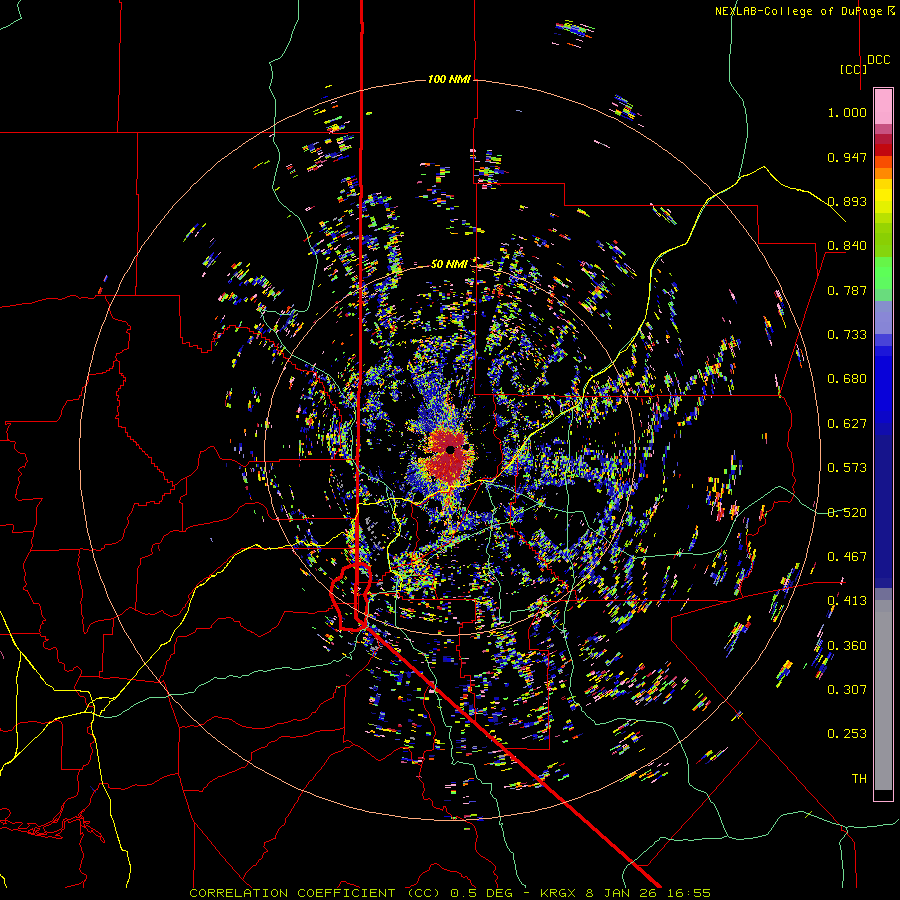Click the TH threshold label

pos(859,779)
